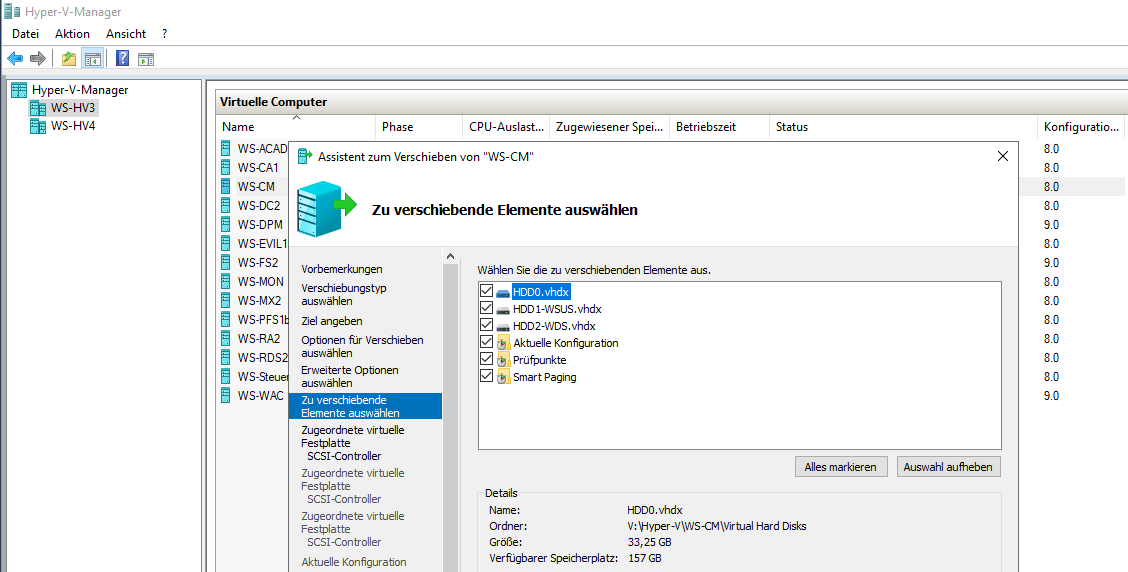This screenshot has width=1128, height=572.
Task: Click the Auswahl aufheben button
Action: [948, 467]
